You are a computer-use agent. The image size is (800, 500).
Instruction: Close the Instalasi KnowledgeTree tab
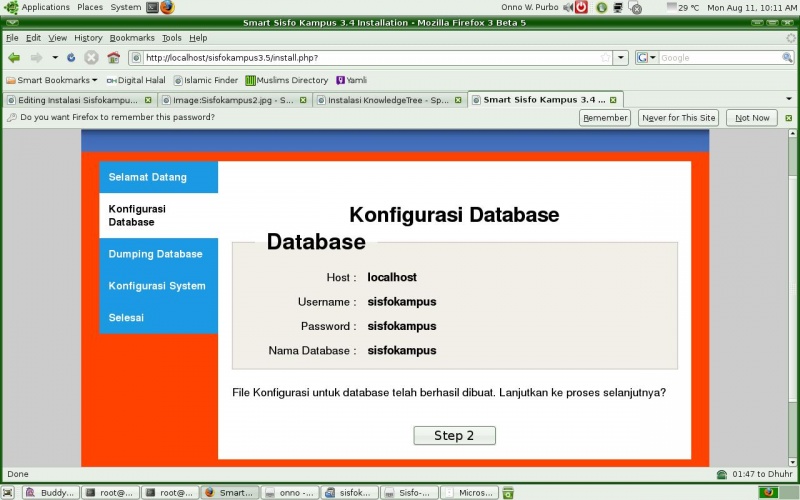(458, 100)
